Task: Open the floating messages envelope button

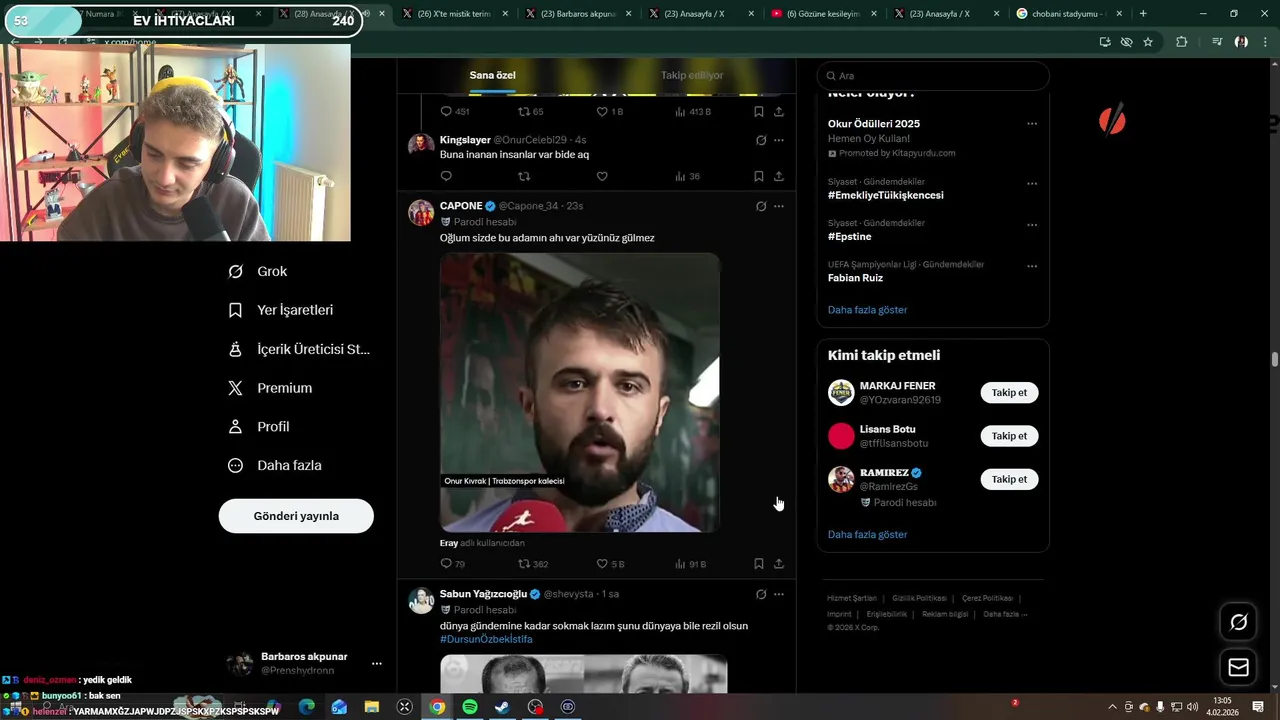Action: [x=1238, y=667]
